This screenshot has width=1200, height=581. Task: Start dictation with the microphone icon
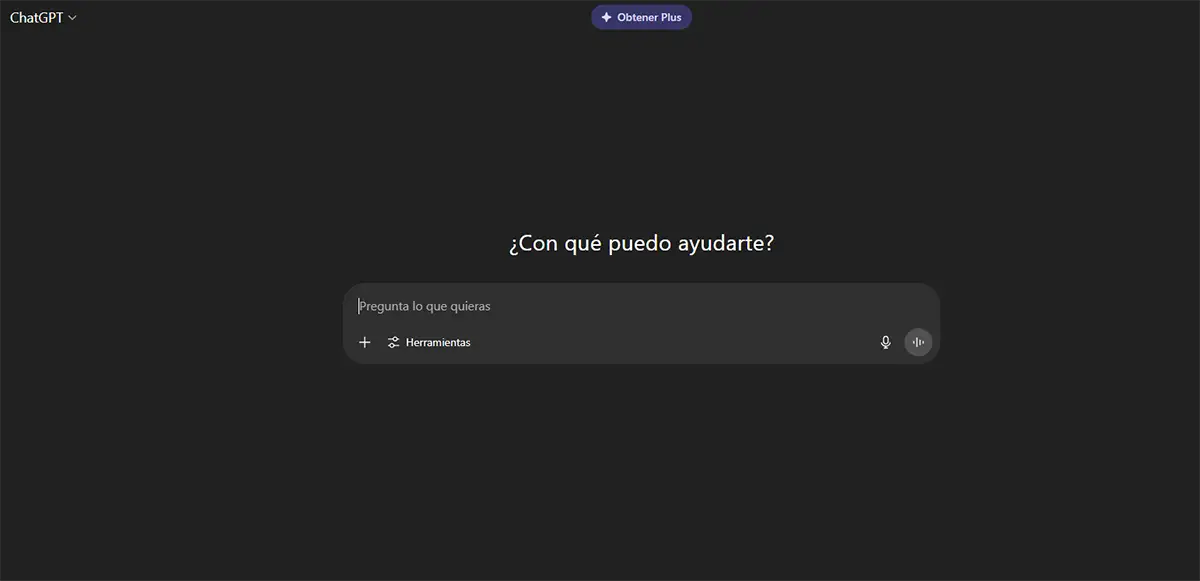885,342
